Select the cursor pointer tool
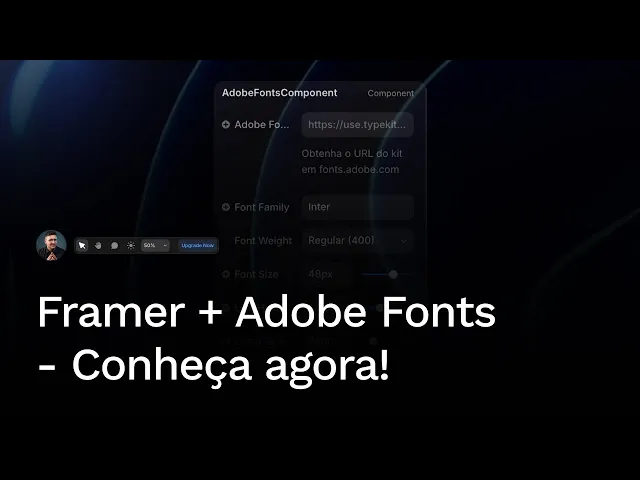This screenshot has height=480, width=640. pyautogui.click(x=82, y=245)
